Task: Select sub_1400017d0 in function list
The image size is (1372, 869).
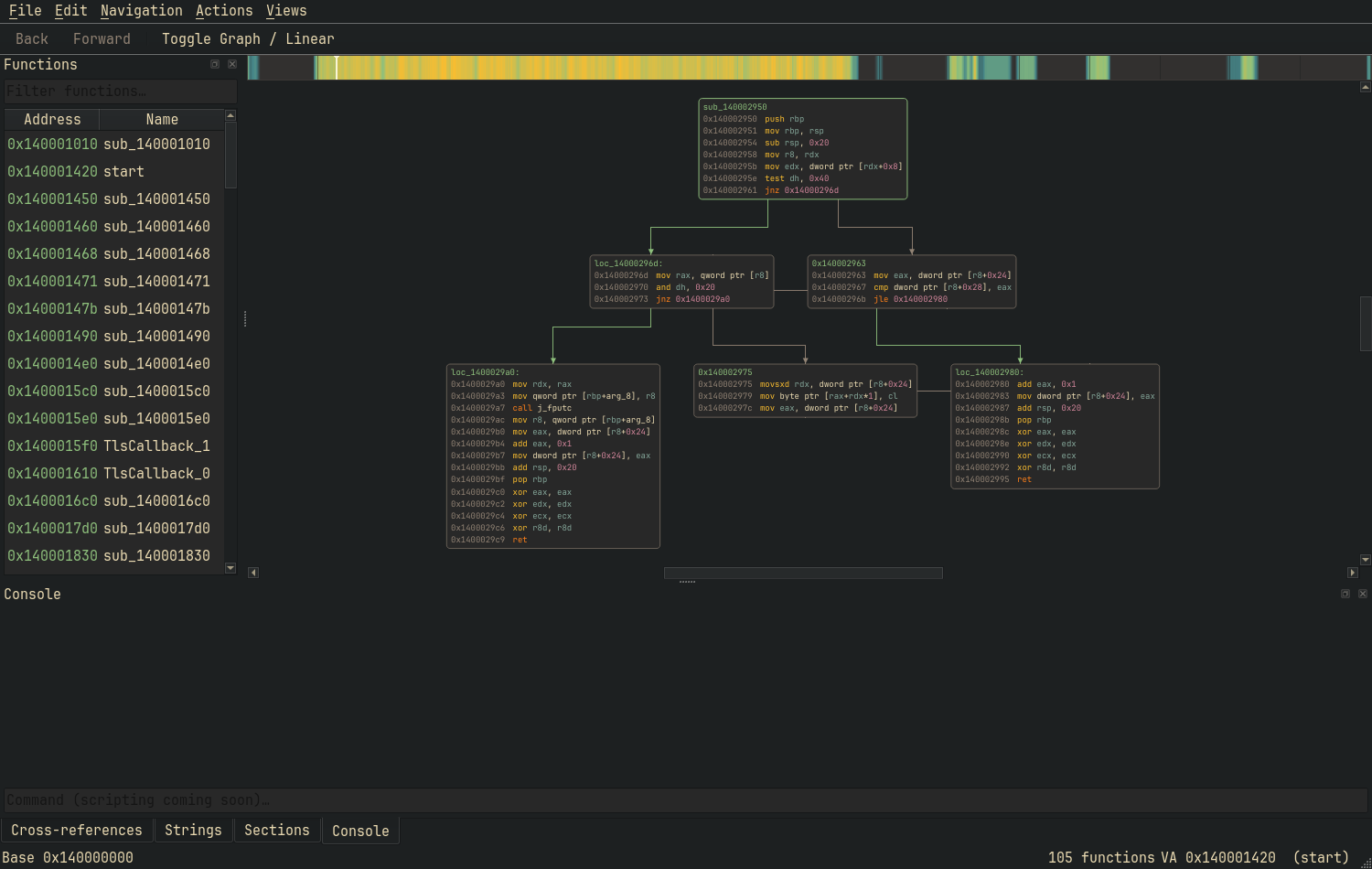Action: 114,529
